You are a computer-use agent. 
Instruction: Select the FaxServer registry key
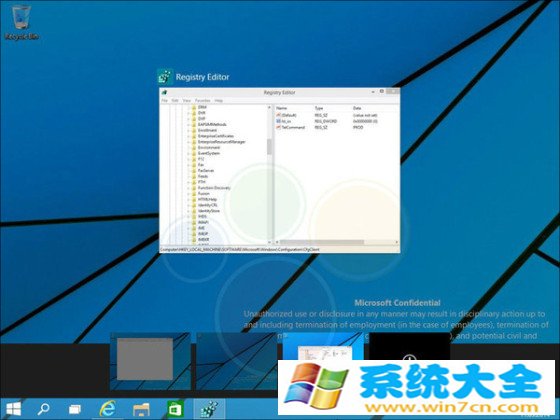pyautogui.click(x=206, y=171)
